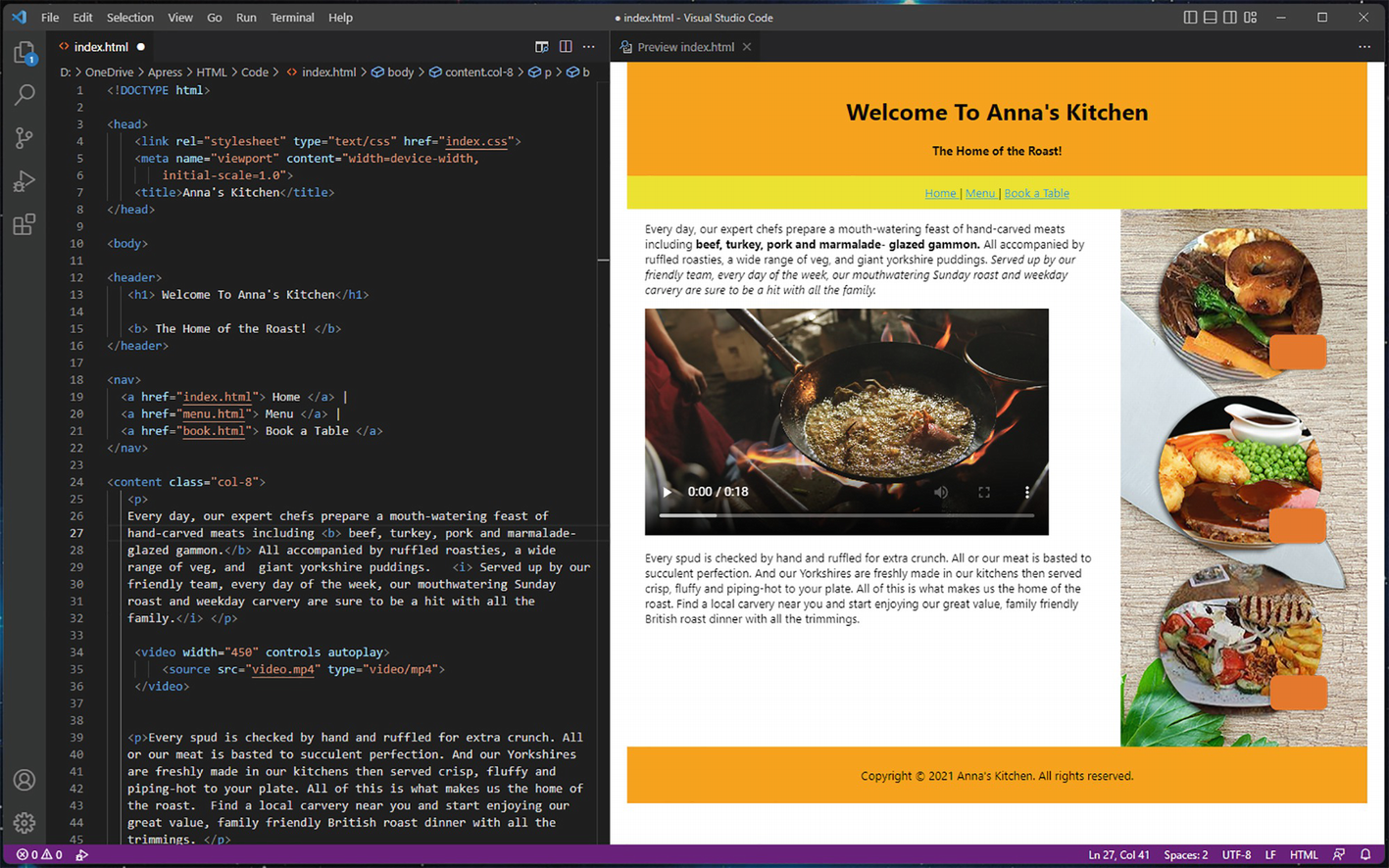Open editor More Actions ellipsis menu
Viewport: 1389px width, 868px height.
coord(589,47)
